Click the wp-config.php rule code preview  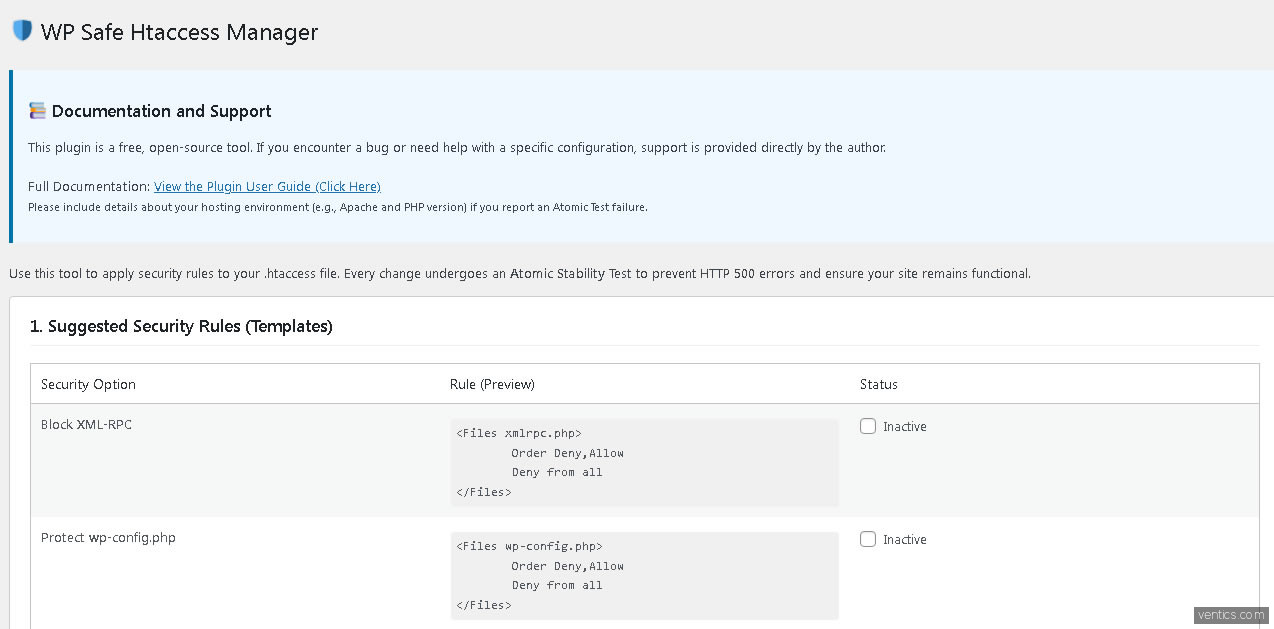coord(643,576)
